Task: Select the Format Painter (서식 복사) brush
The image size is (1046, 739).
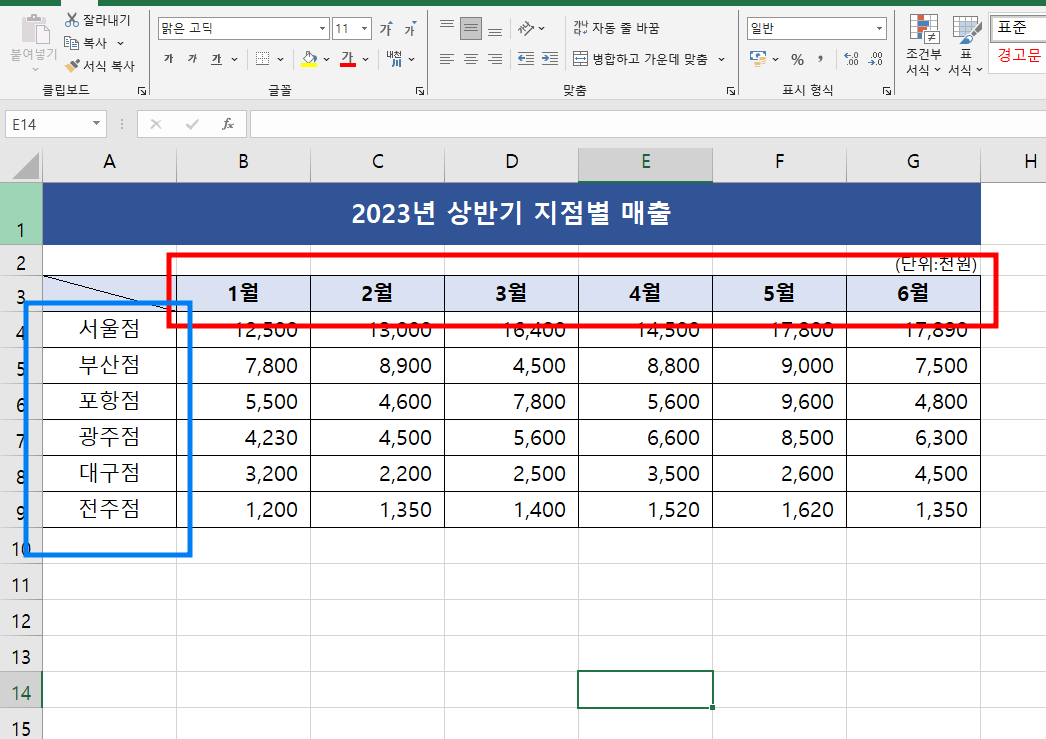Action: (99, 65)
